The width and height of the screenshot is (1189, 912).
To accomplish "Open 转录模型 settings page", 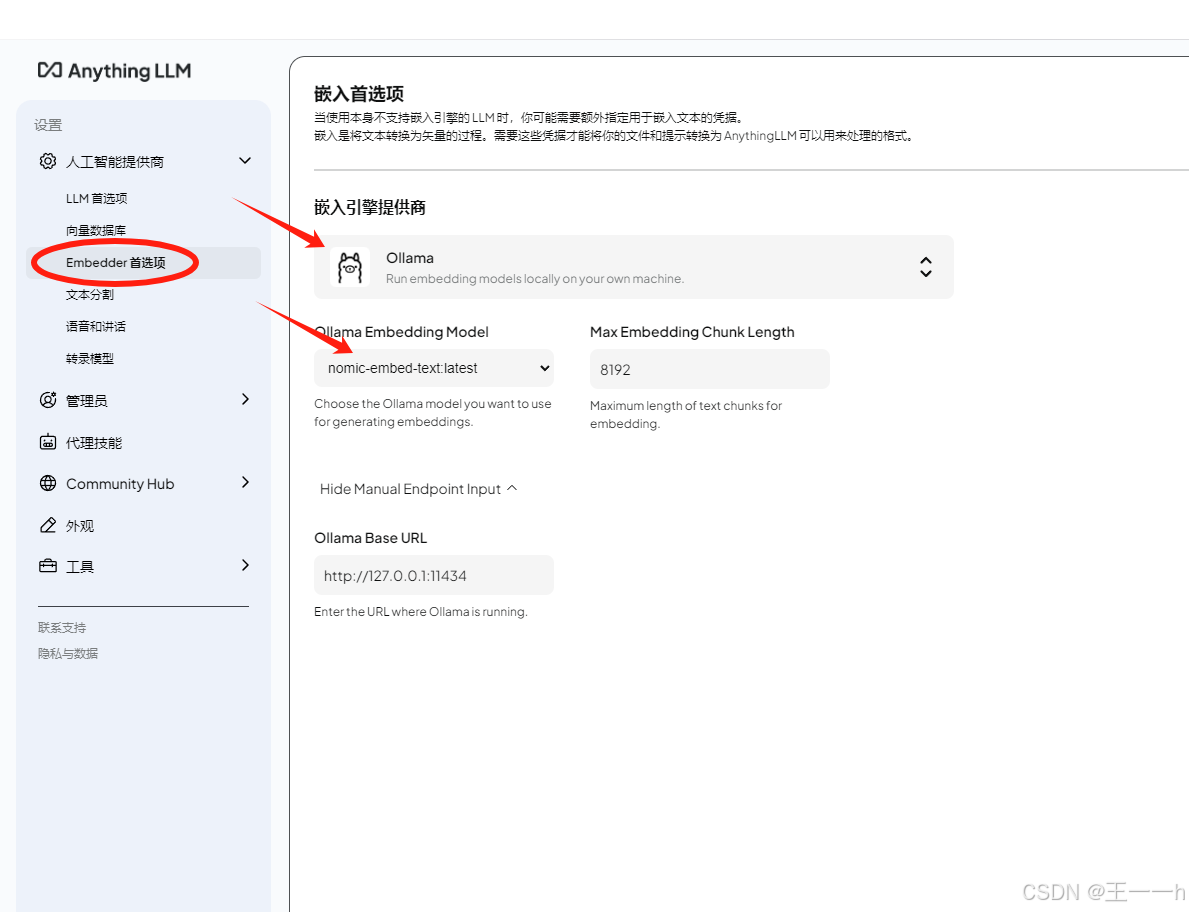I will click(x=89, y=358).
